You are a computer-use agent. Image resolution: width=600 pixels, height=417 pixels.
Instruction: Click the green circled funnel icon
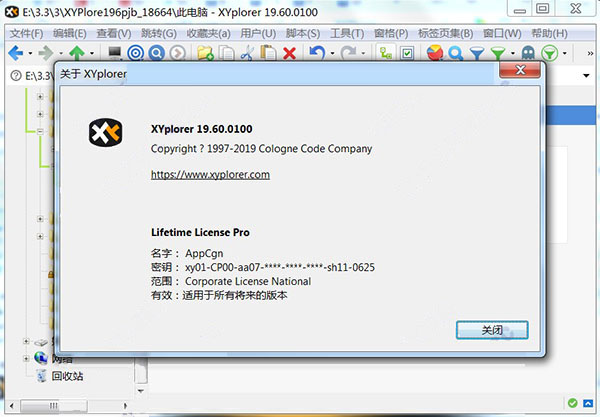(x=550, y=53)
